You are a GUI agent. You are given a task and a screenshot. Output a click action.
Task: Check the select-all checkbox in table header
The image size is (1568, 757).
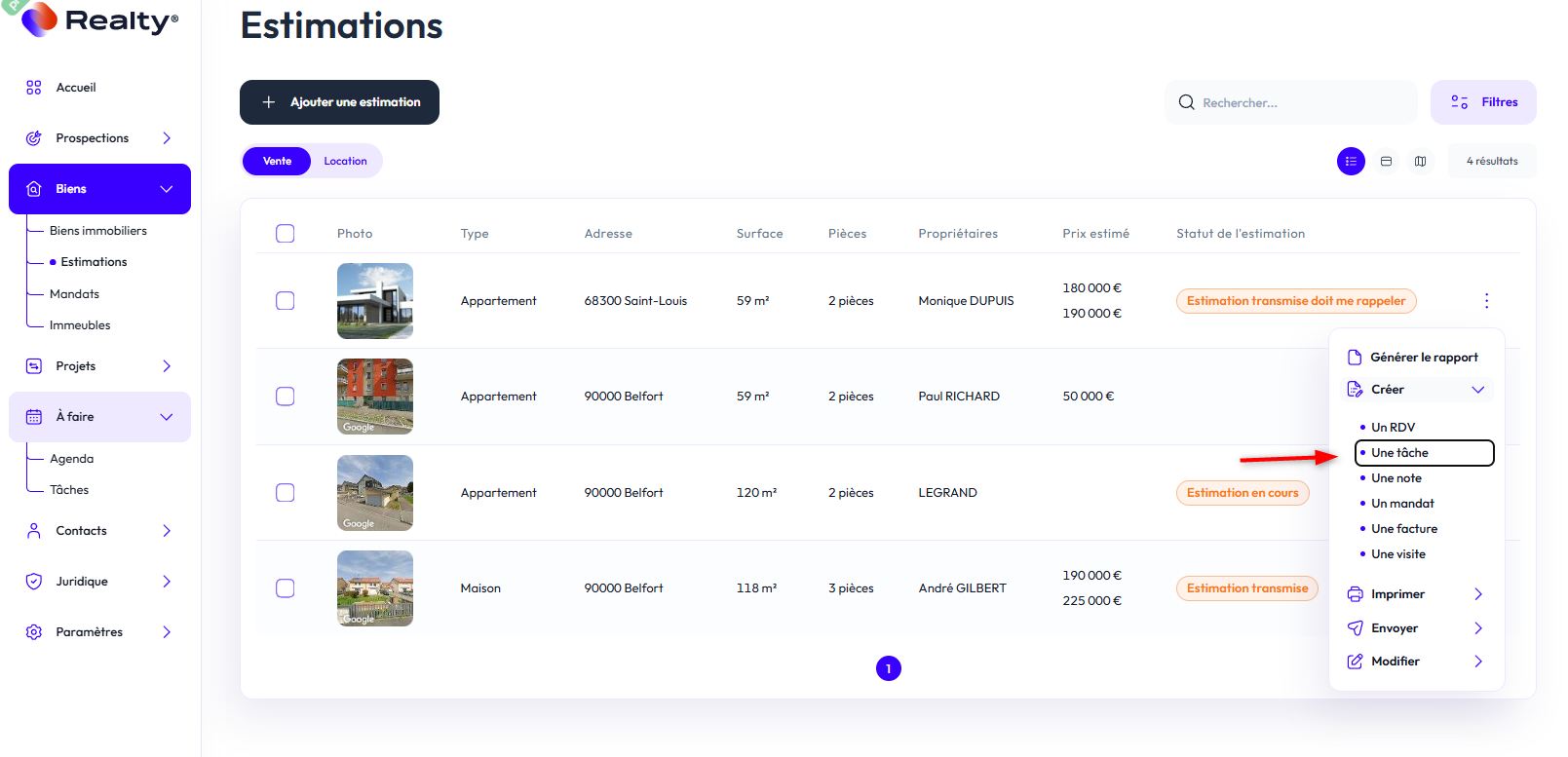tap(286, 234)
